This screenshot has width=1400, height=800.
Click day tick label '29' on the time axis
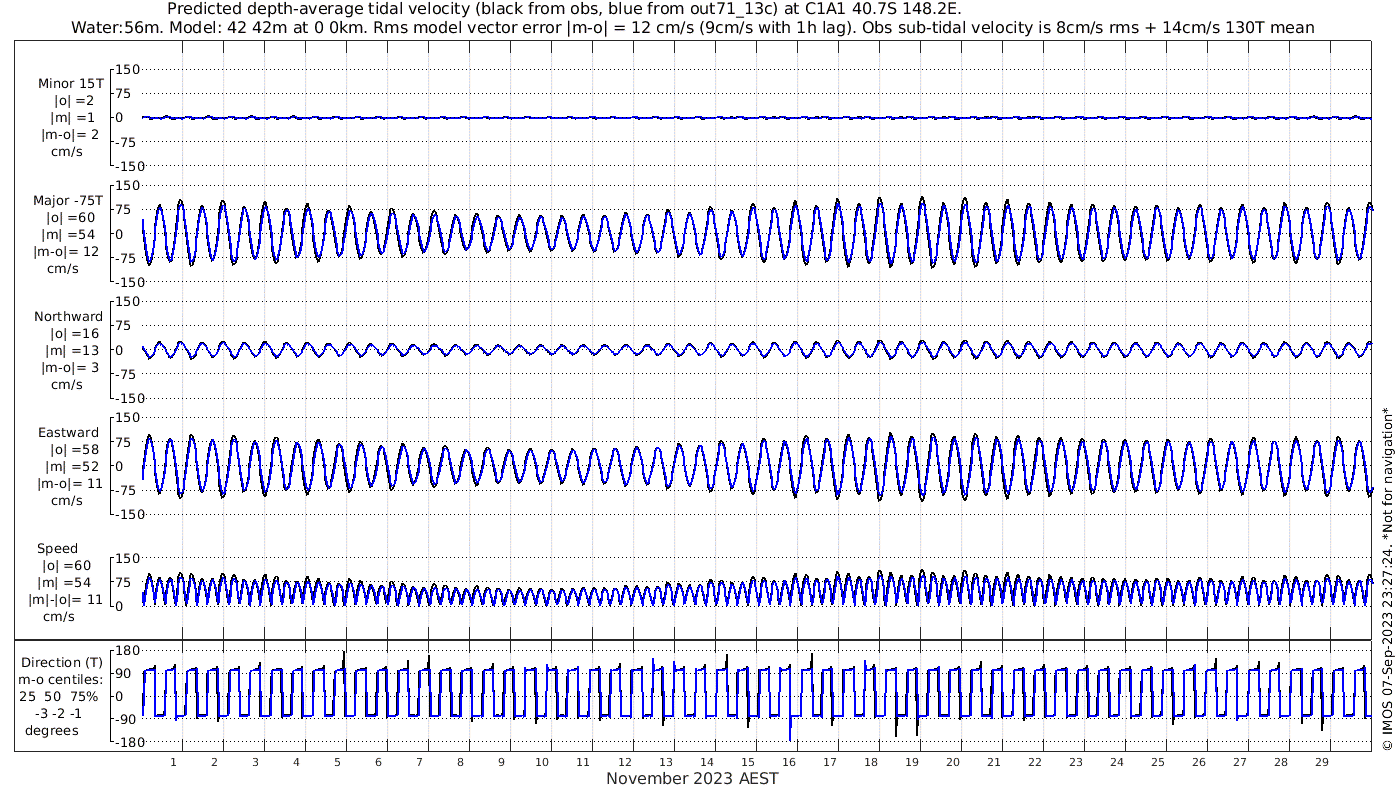(x=1321, y=762)
